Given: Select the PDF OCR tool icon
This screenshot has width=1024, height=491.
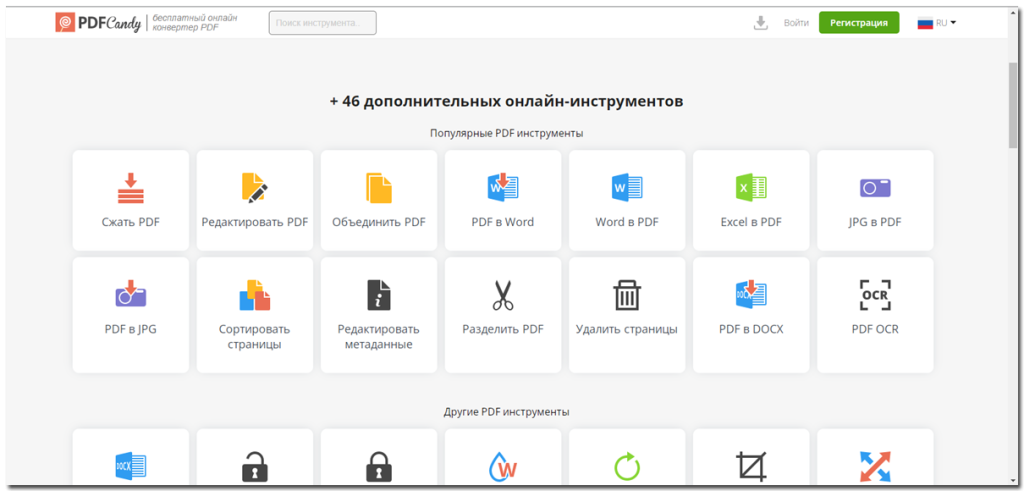Looking at the screenshot, I should coord(875,295).
